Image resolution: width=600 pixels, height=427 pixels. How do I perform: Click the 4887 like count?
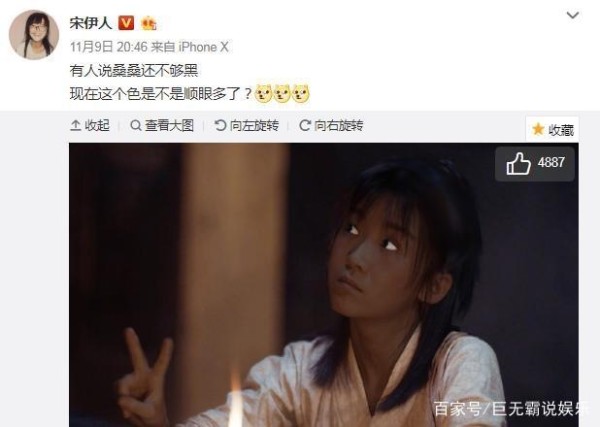(551, 163)
